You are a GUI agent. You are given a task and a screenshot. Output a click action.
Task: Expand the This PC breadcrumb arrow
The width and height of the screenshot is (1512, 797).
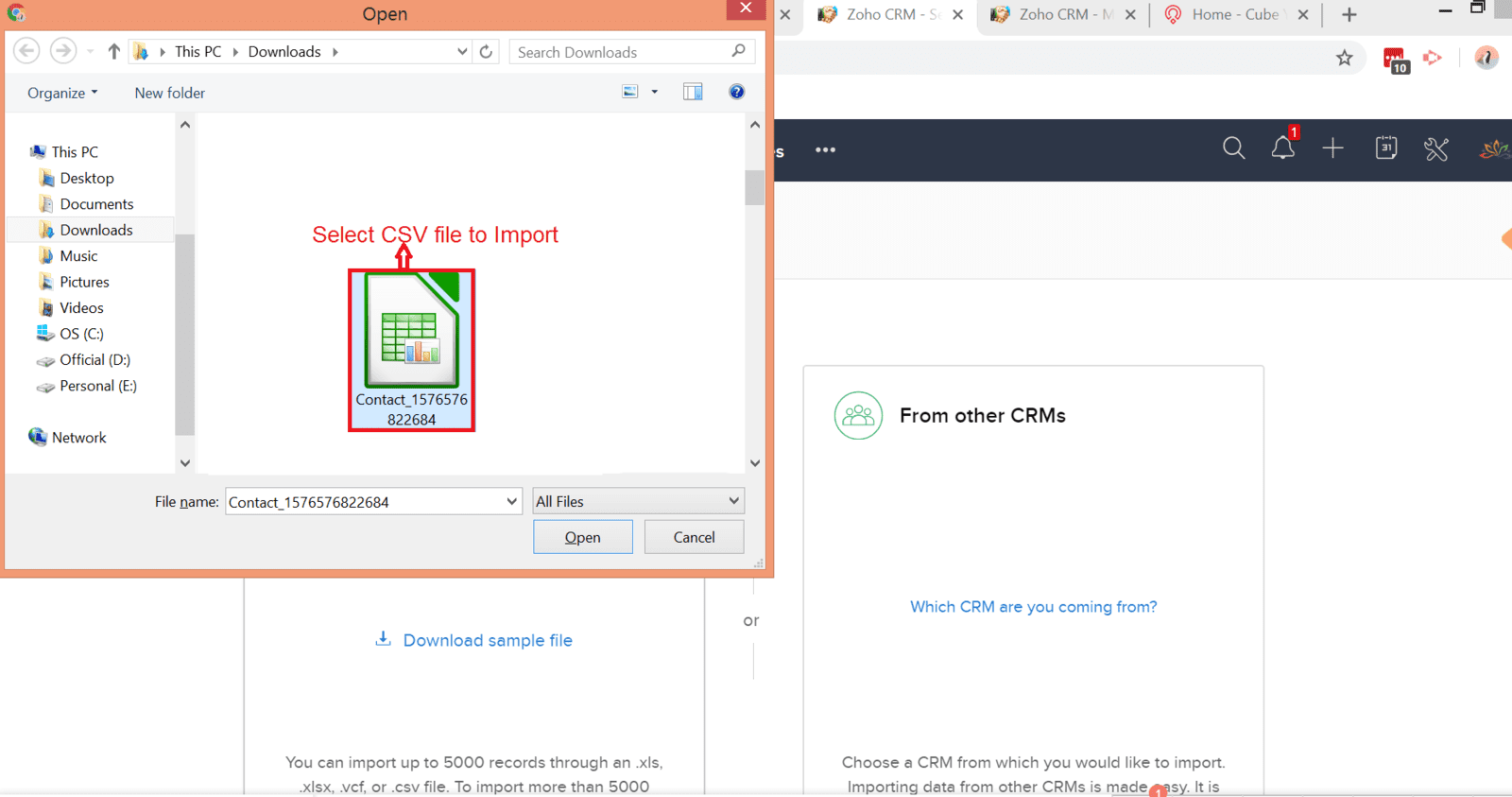pos(235,52)
